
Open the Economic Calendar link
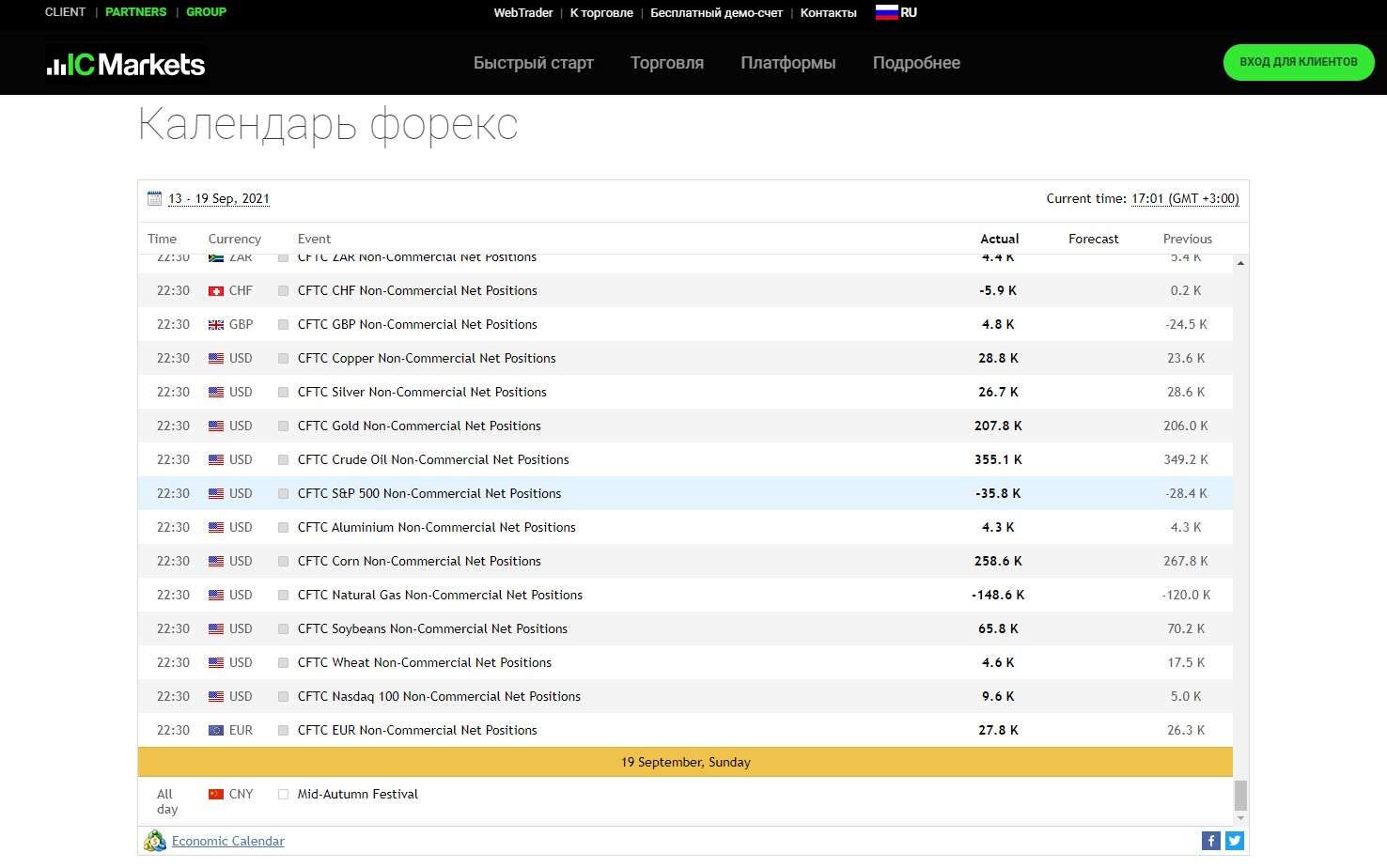(x=228, y=841)
